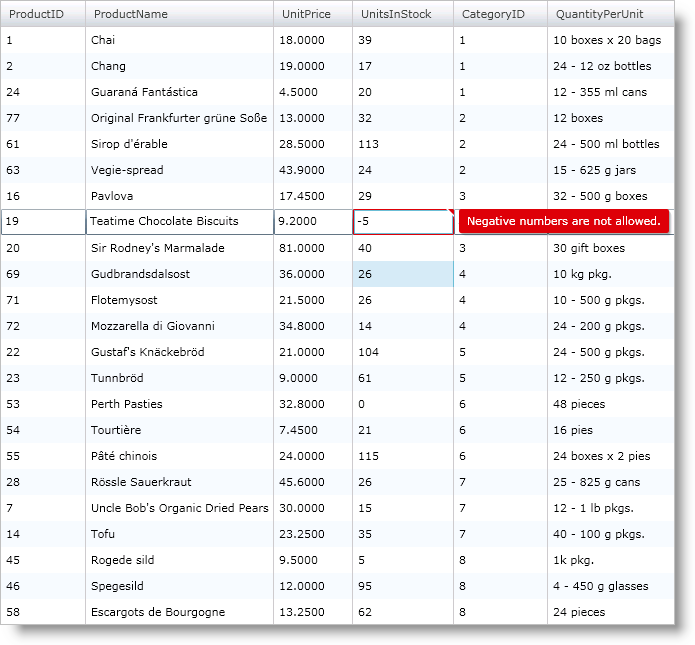Image resolution: width=695 pixels, height=645 pixels.
Task: Select the highlighted 26 stock cell for Gudbrandsdalsost
Action: pos(402,274)
